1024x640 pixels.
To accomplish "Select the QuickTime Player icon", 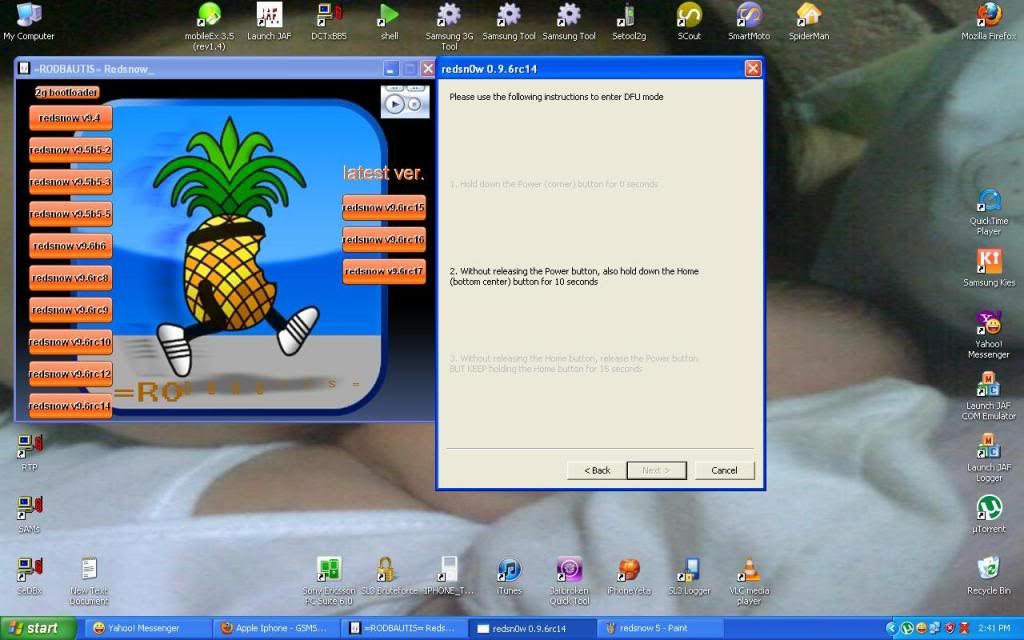I will pyautogui.click(x=989, y=212).
